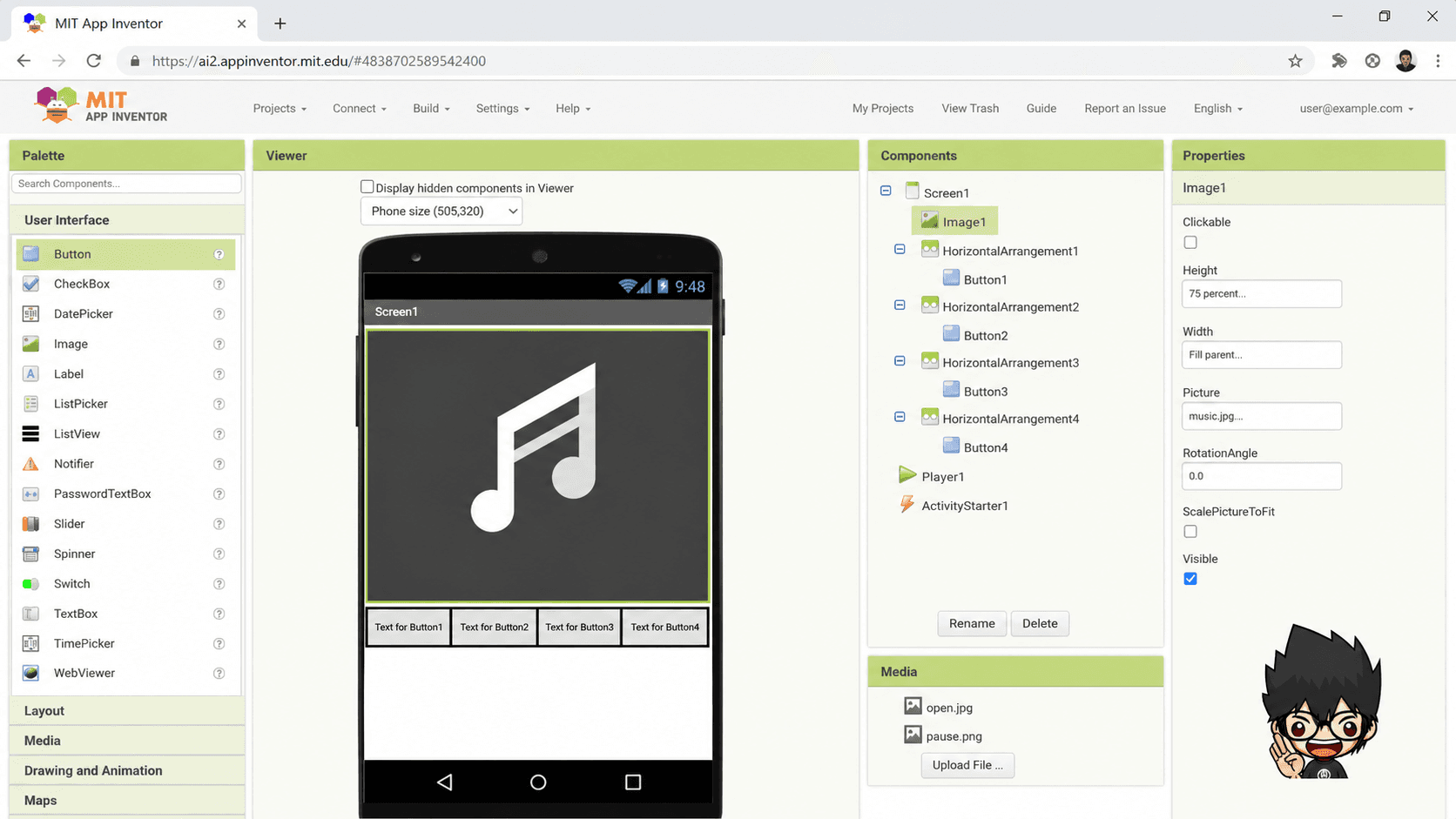Click Text for Button3 in the phone preview
The image size is (1456, 819).
point(579,628)
